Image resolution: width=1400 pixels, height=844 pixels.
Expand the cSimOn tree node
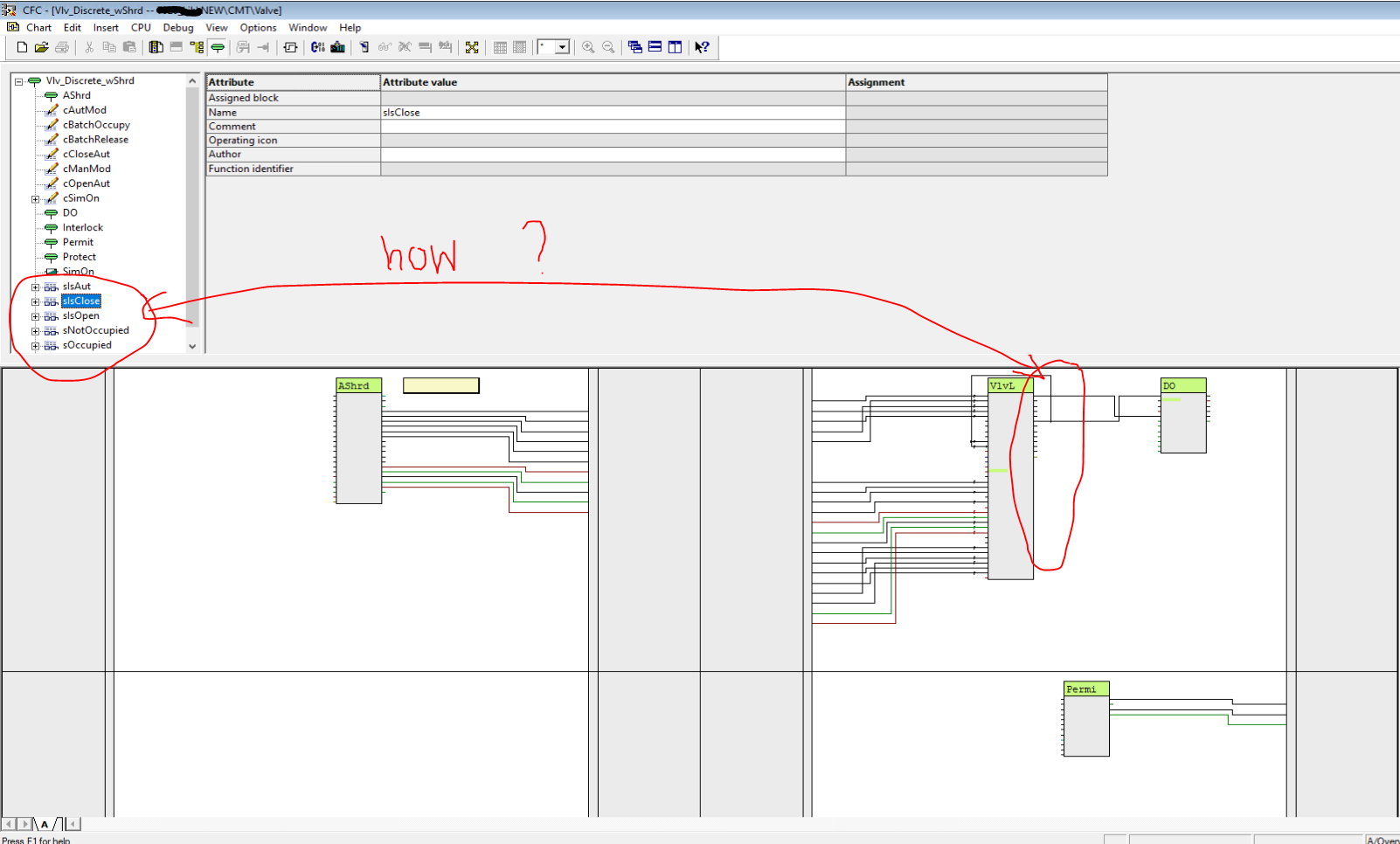tap(35, 199)
